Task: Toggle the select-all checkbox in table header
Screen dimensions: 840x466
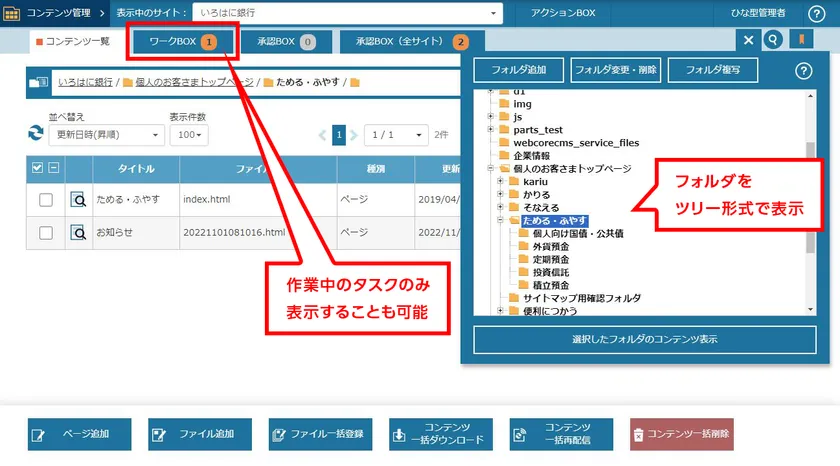Action: (x=38, y=168)
